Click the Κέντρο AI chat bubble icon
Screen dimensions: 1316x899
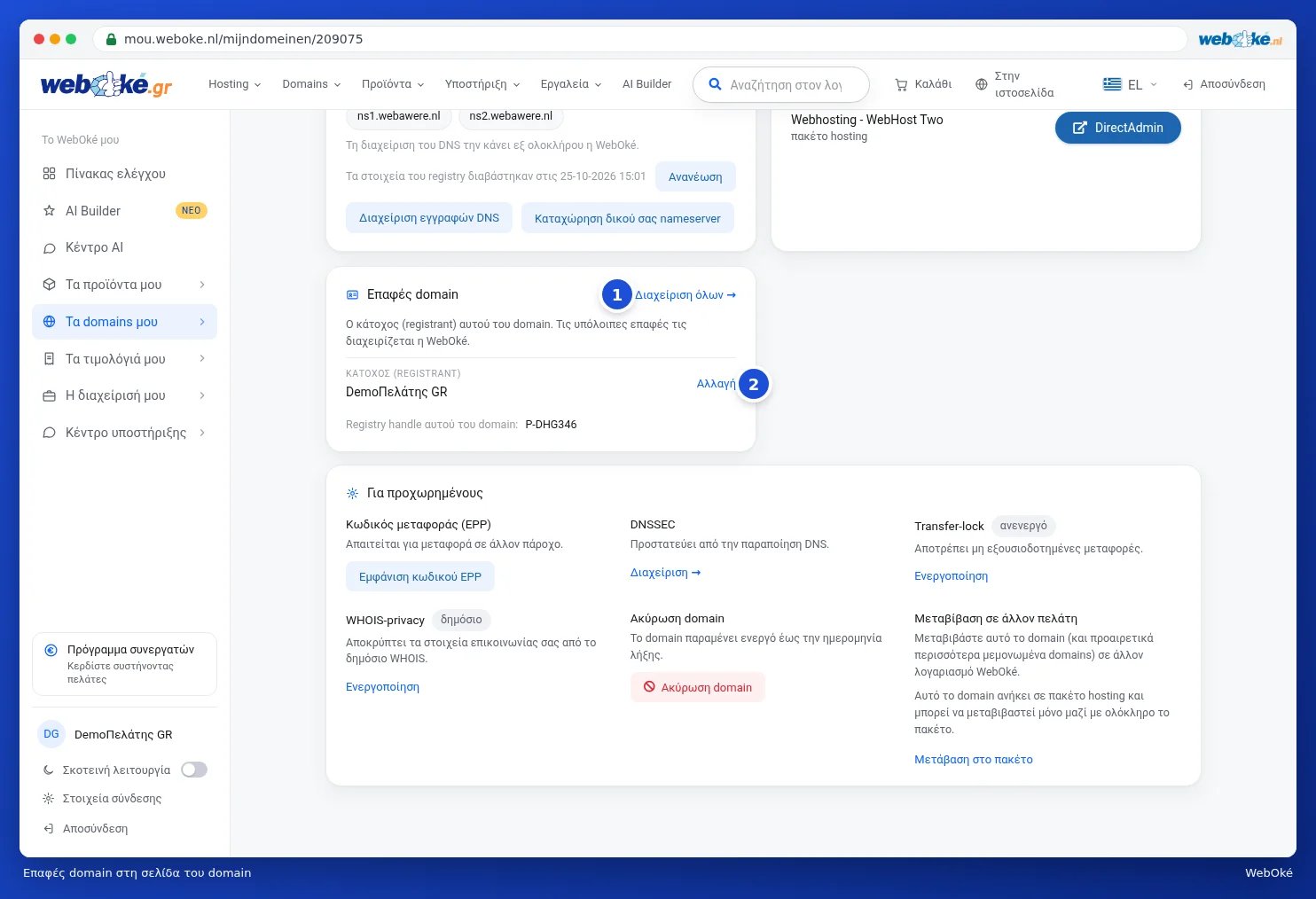[49, 248]
